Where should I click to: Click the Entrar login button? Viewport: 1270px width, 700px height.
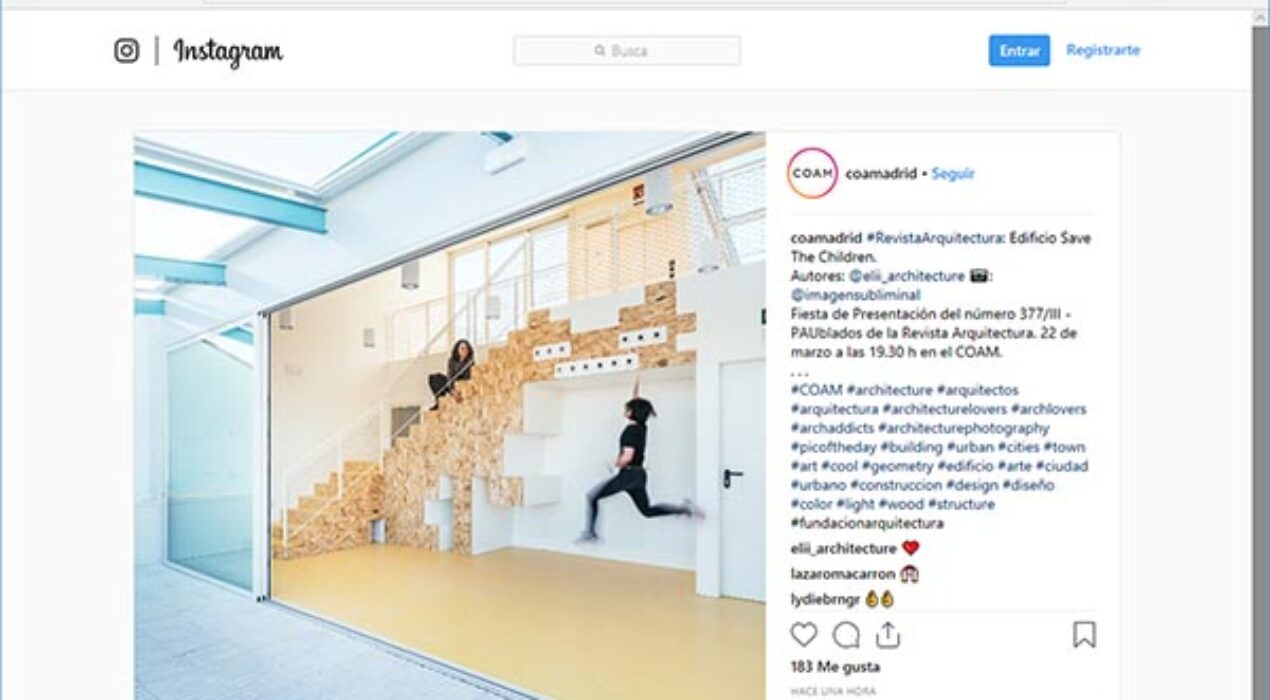[1019, 51]
